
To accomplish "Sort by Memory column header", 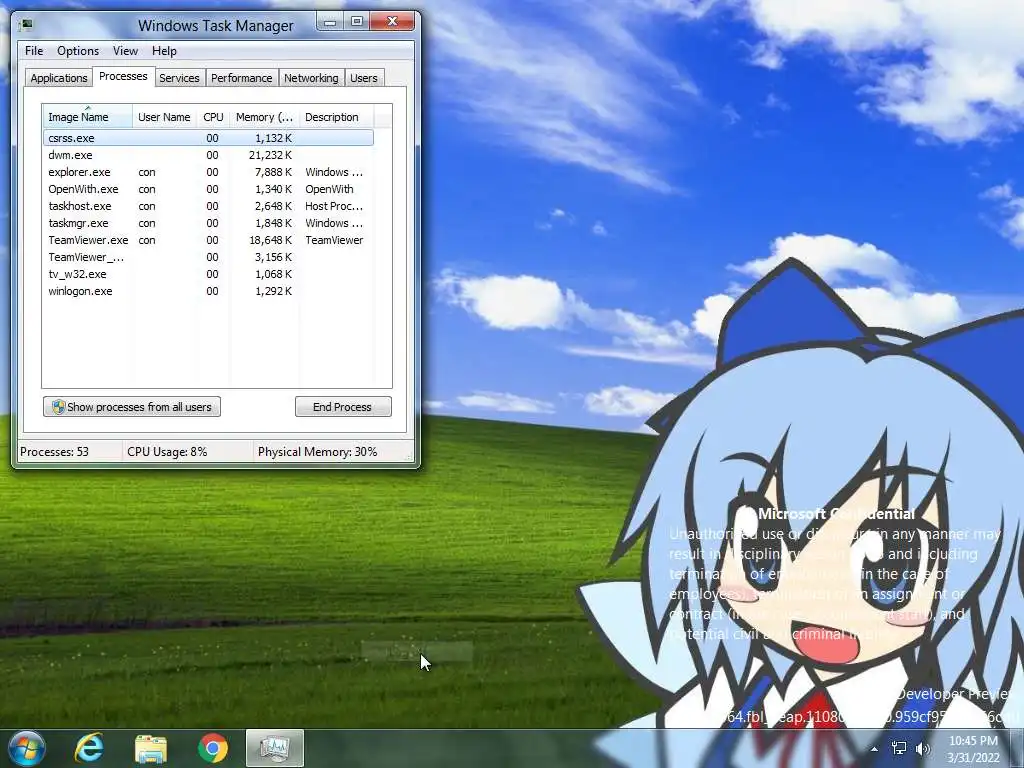I will 264,117.
